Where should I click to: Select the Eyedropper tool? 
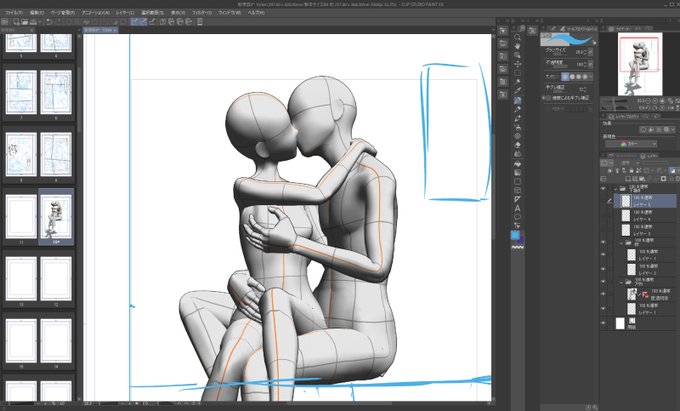point(517,91)
